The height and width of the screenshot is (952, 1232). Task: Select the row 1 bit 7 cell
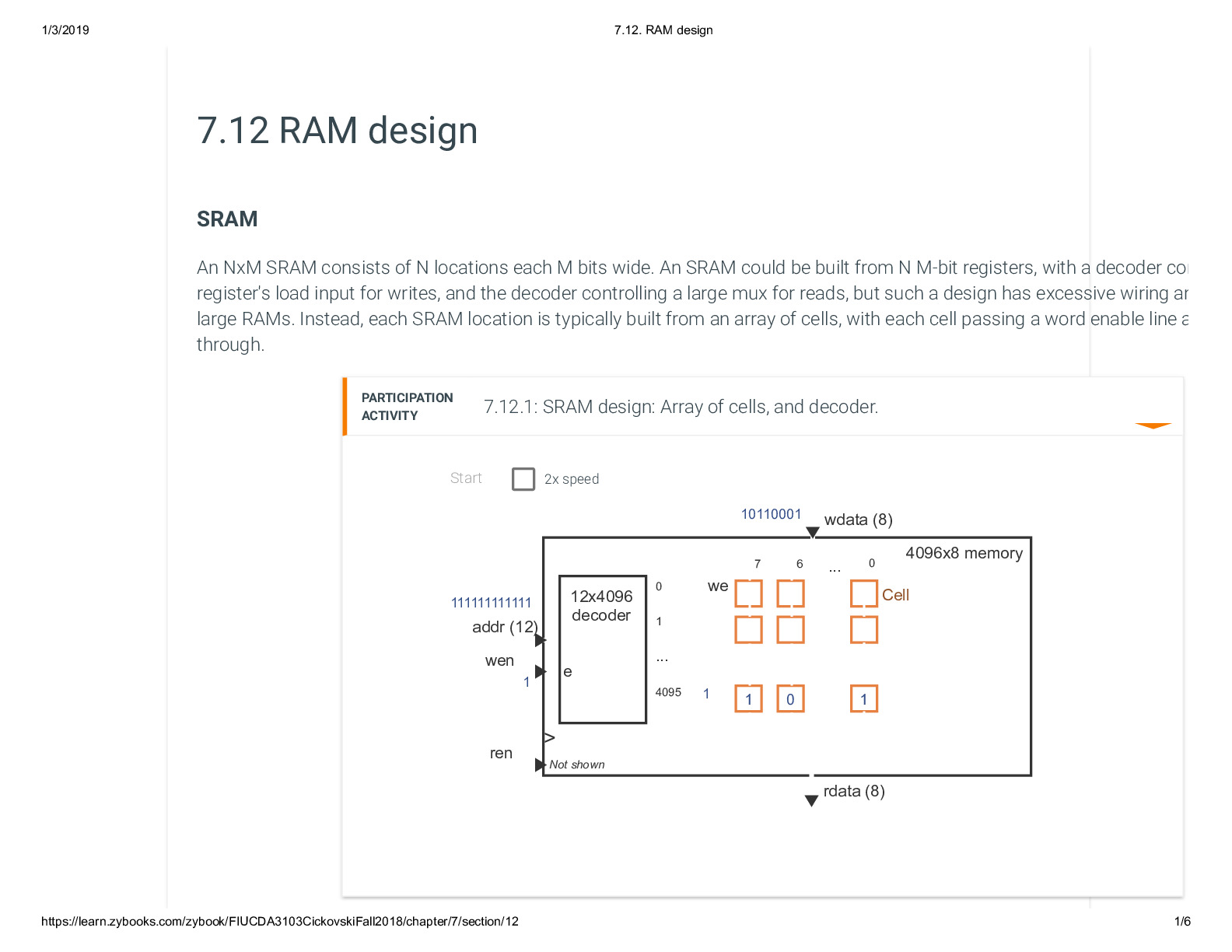click(748, 629)
